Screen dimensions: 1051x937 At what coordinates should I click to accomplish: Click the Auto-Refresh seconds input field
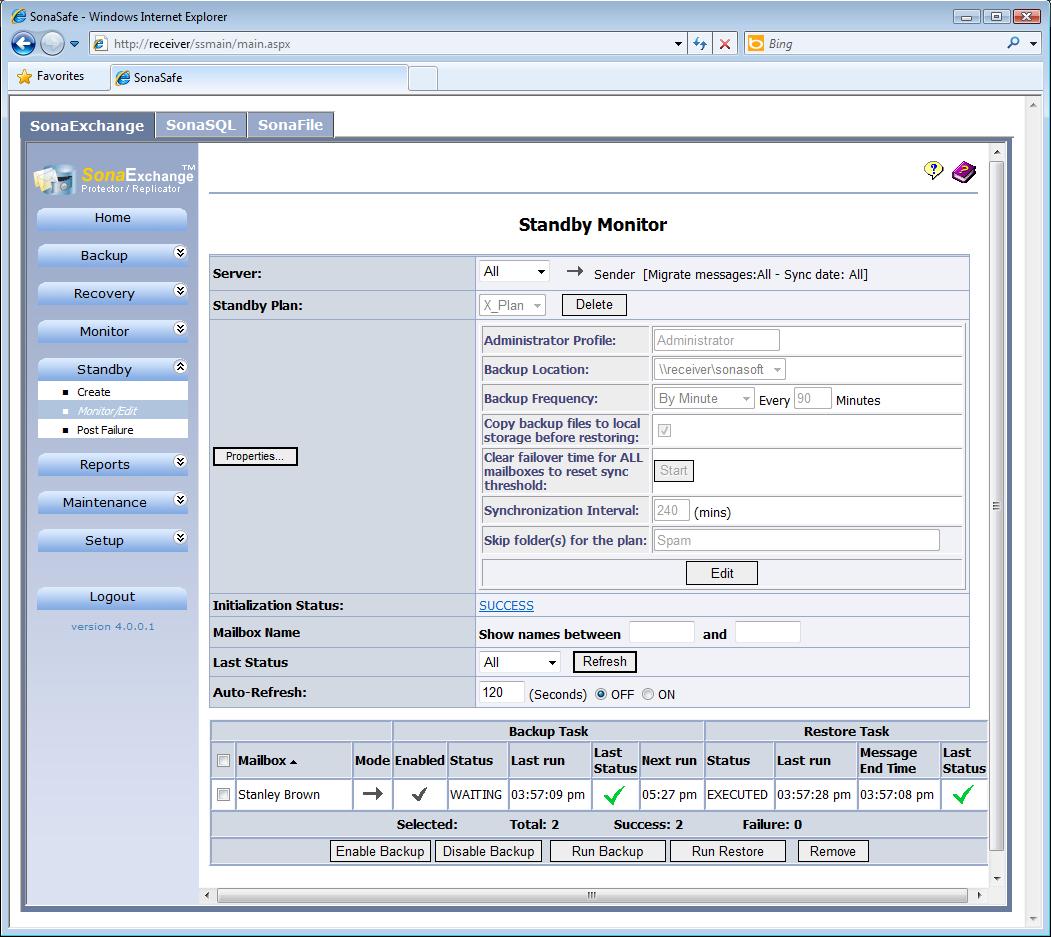click(501, 692)
